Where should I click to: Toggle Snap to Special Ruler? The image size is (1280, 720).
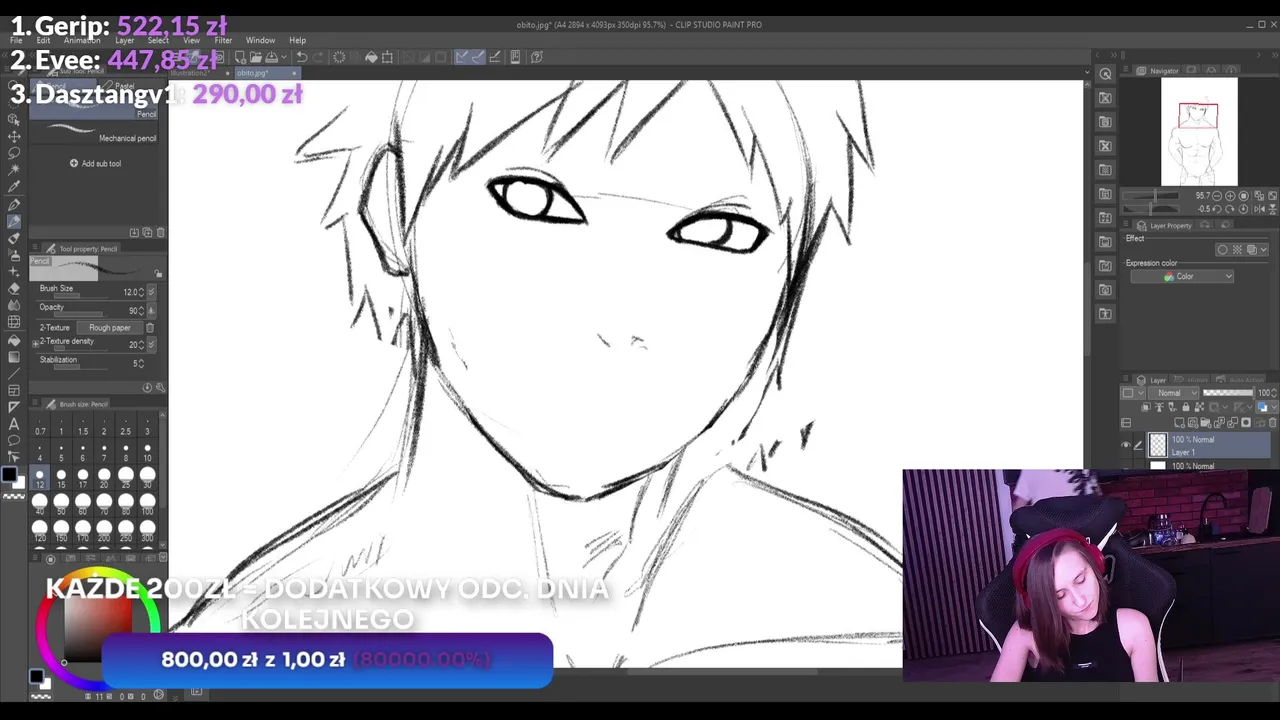478,57
